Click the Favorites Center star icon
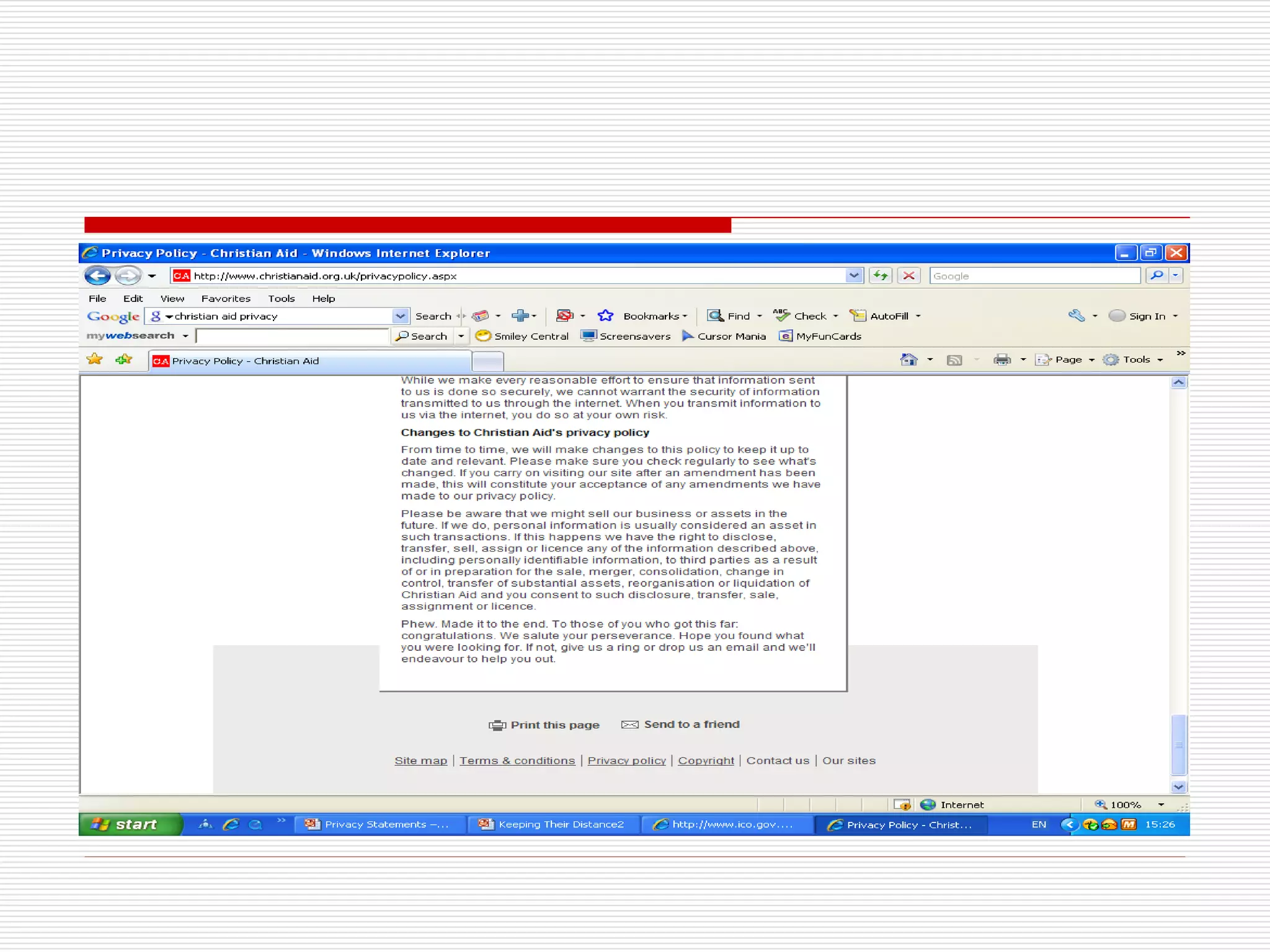Screen dimensions: 1270x952 pyautogui.click(x=95, y=359)
